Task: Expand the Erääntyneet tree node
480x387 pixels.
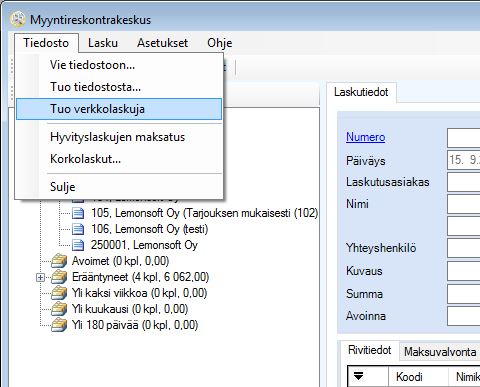Action: point(40,277)
